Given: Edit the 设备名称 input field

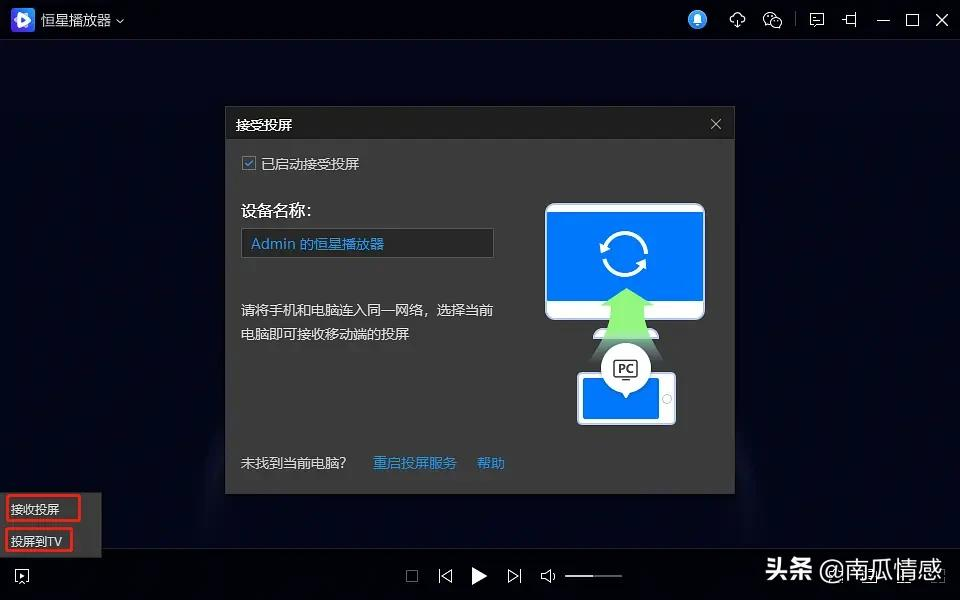Looking at the screenshot, I should [367, 243].
